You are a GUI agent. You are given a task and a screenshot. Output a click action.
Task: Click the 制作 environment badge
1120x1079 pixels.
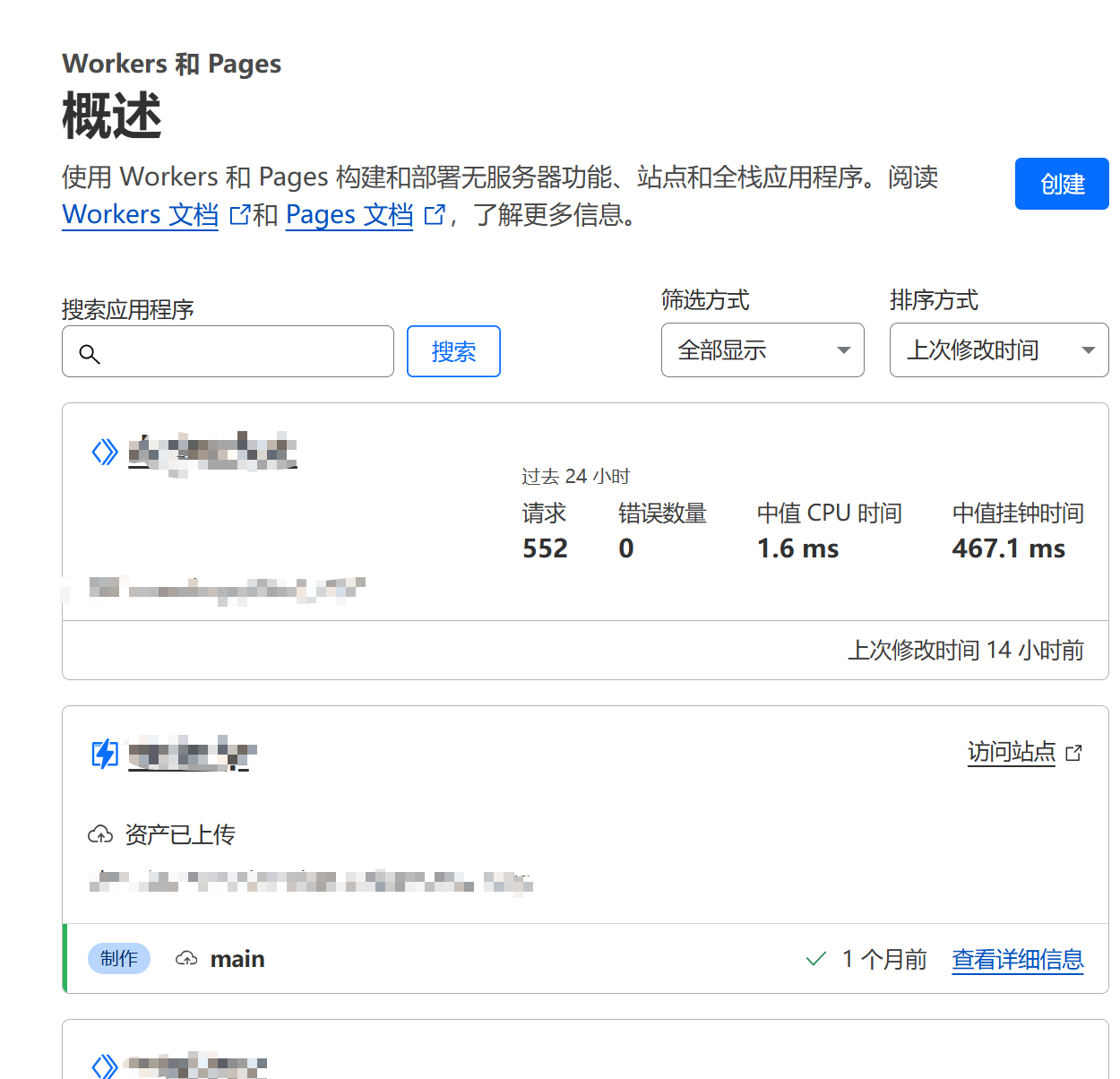pos(119,958)
